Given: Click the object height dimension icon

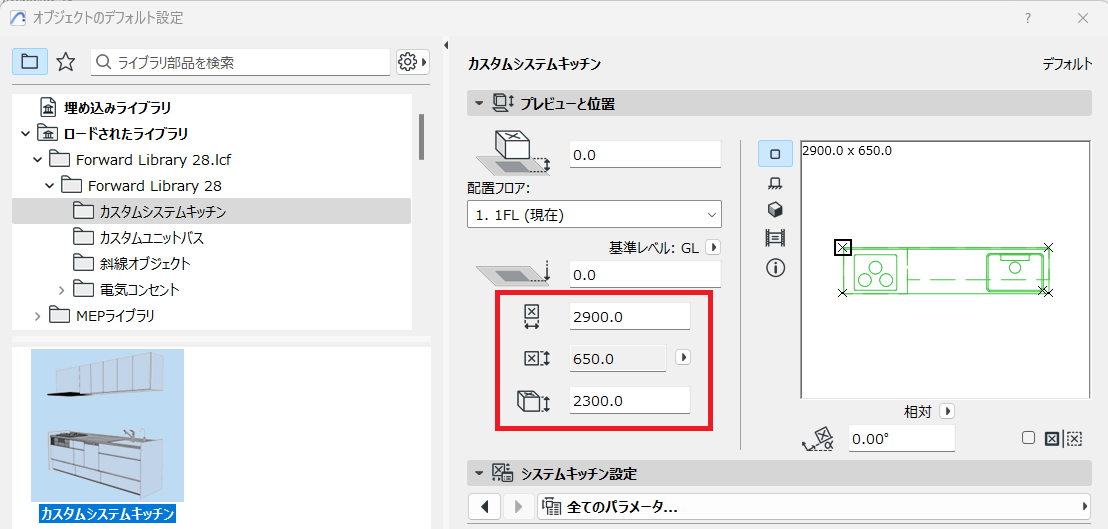Looking at the screenshot, I should pyautogui.click(x=534, y=401).
